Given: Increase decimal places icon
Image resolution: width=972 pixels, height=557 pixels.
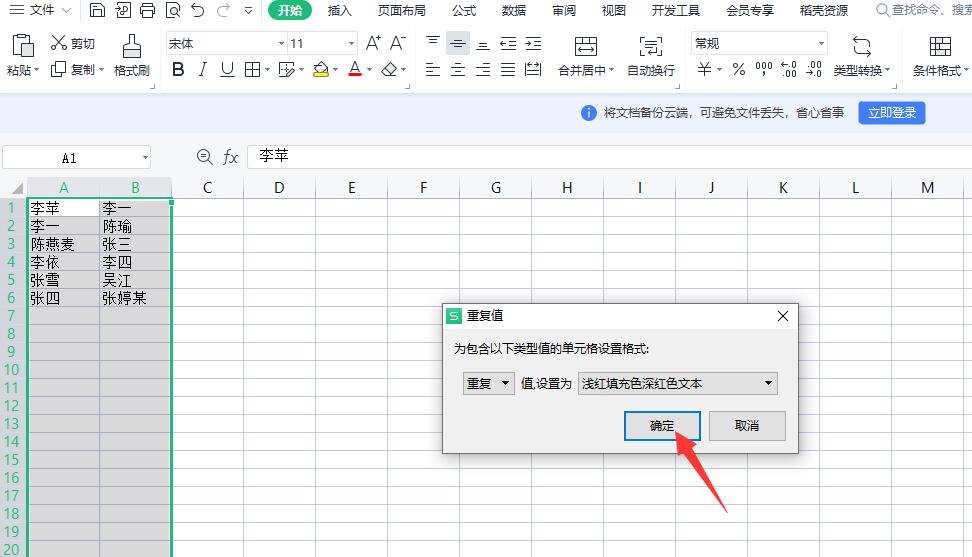Looking at the screenshot, I should tap(789, 69).
